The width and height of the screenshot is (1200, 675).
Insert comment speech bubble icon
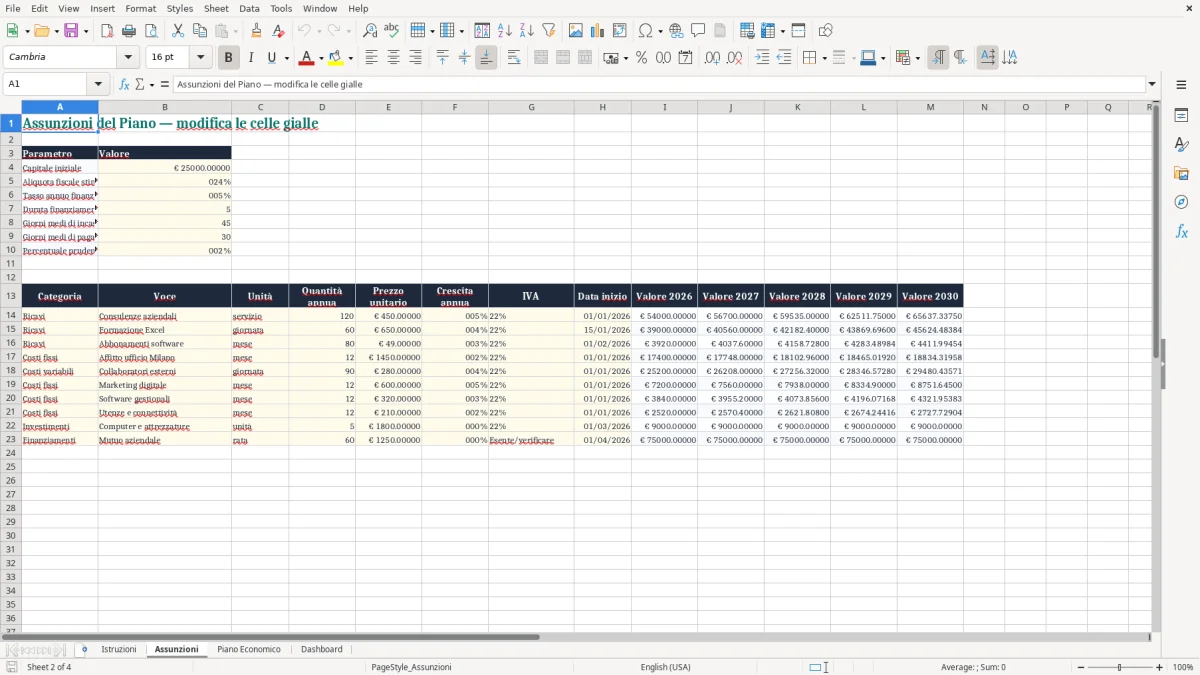click(x=698, y=31)
